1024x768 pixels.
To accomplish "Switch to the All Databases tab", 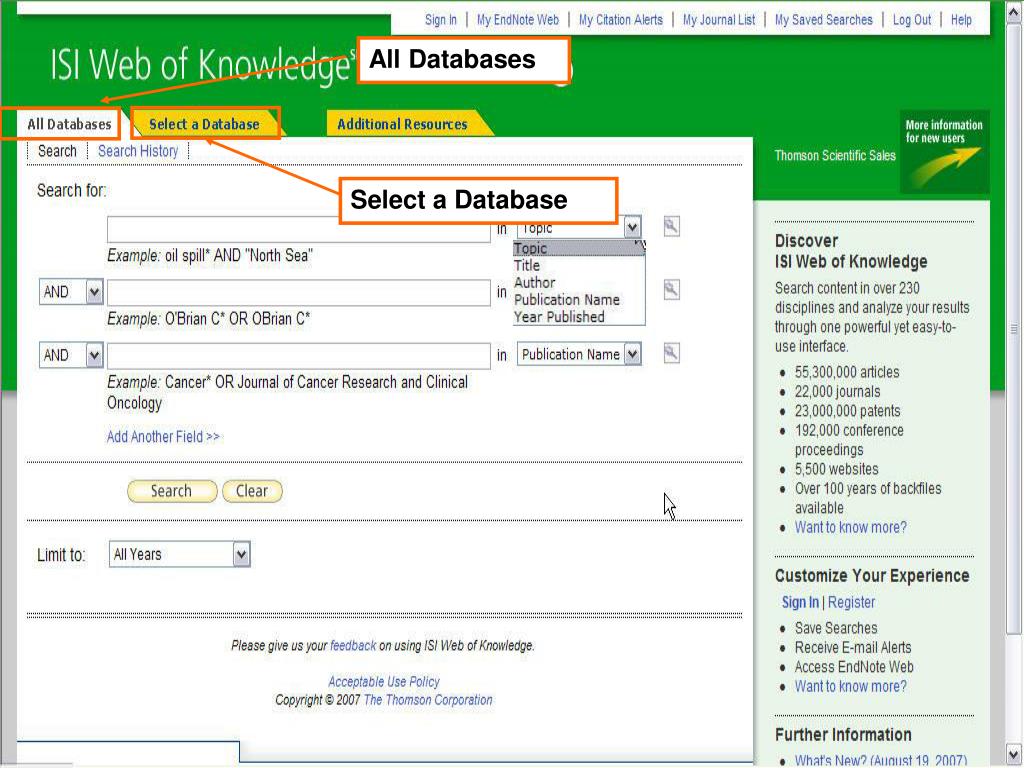I will (x=69, y=124).
